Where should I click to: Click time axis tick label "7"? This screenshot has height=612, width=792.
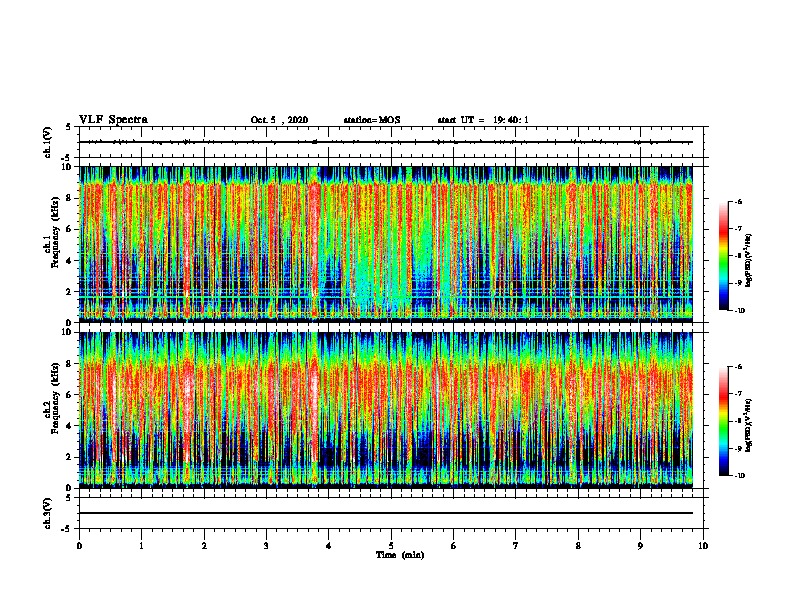pyautogui.click(x=516, y=546)
